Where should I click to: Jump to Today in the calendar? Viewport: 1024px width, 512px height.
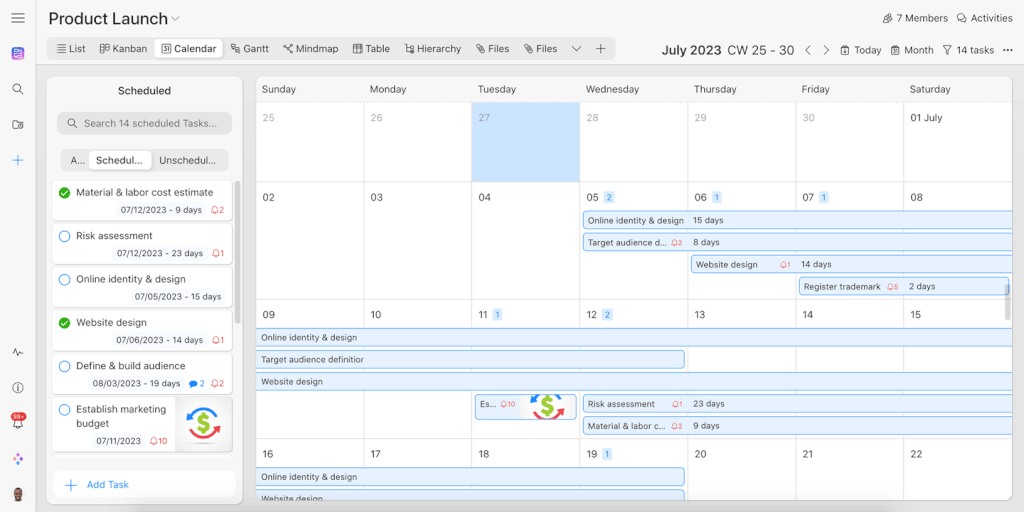(860, 50)
